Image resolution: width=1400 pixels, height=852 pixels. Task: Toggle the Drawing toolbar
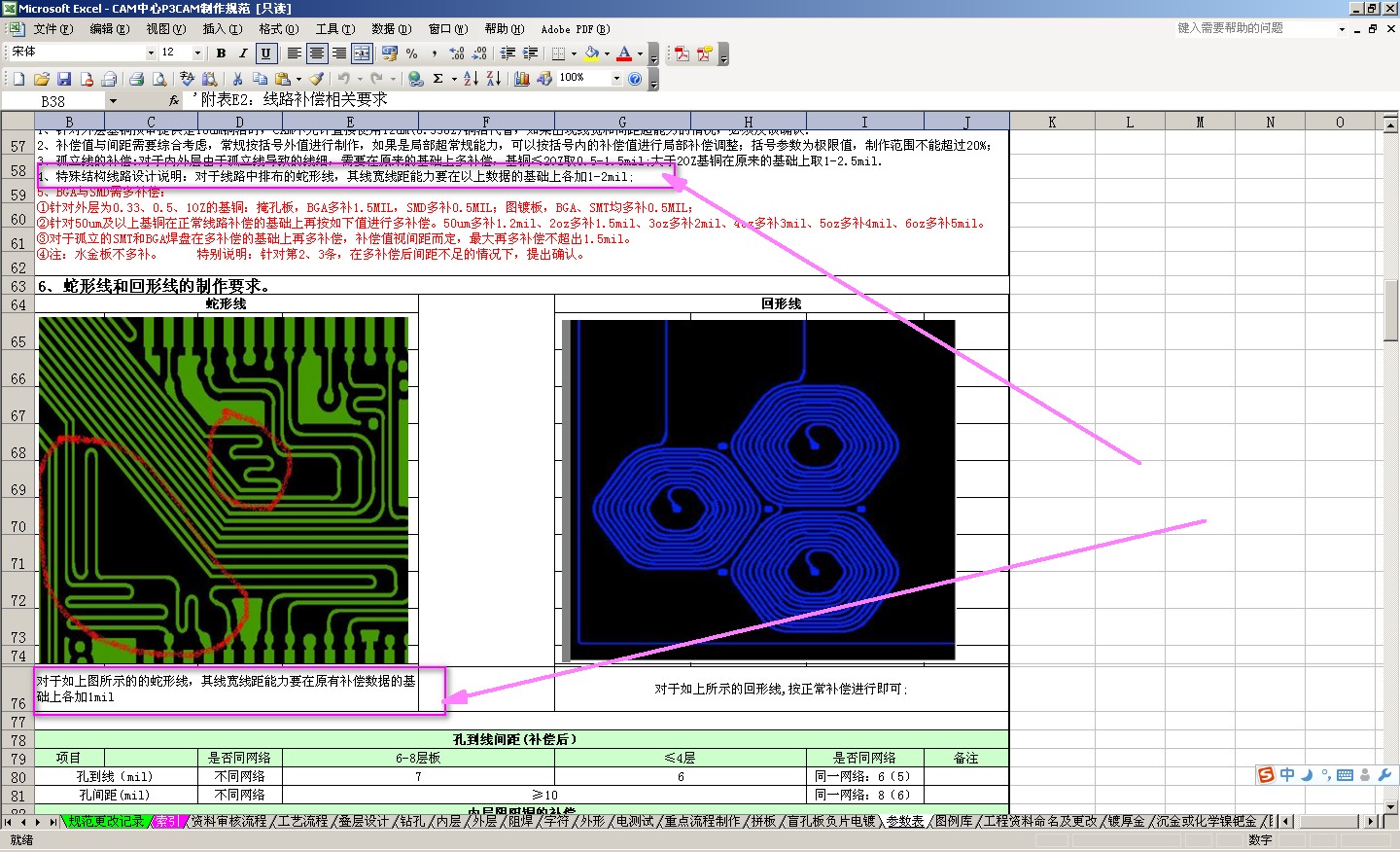tap(544, 79)
